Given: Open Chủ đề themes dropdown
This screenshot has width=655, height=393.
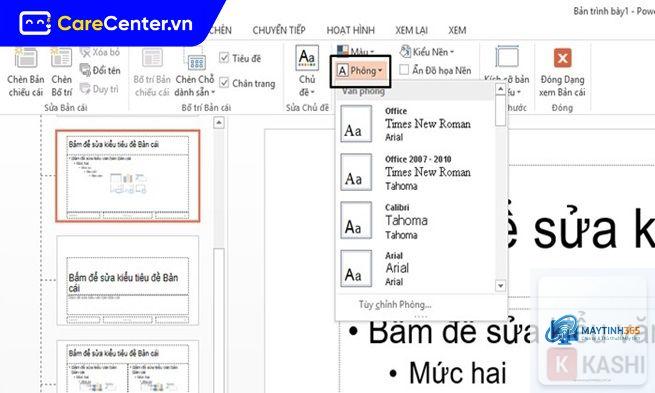Looking at the screenshot, I should click(307, 71).
